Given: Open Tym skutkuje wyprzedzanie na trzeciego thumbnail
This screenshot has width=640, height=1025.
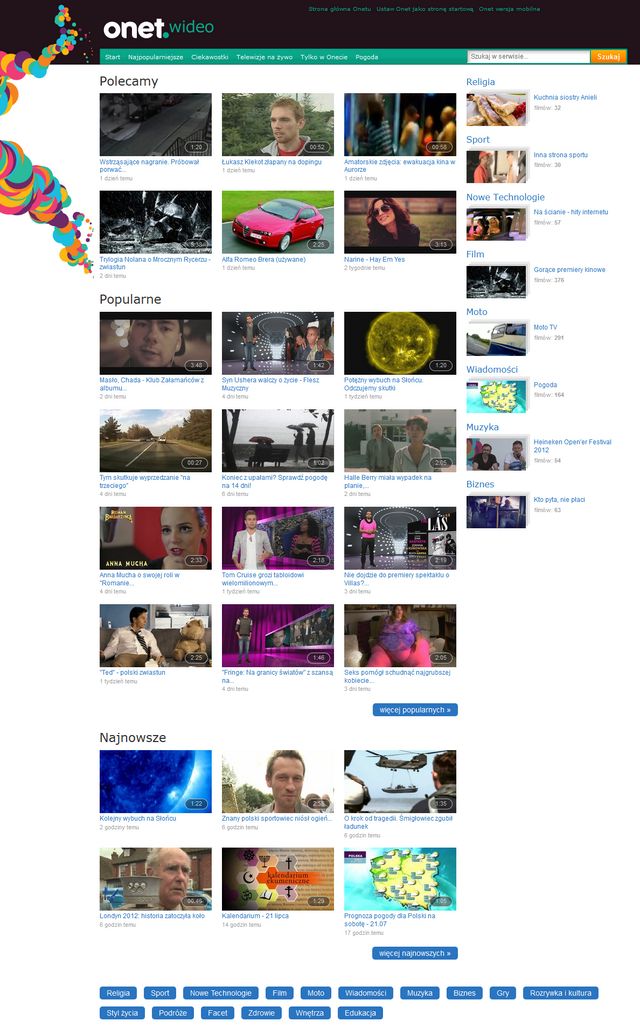Looking at the screenshot, I should click(156, 440).
